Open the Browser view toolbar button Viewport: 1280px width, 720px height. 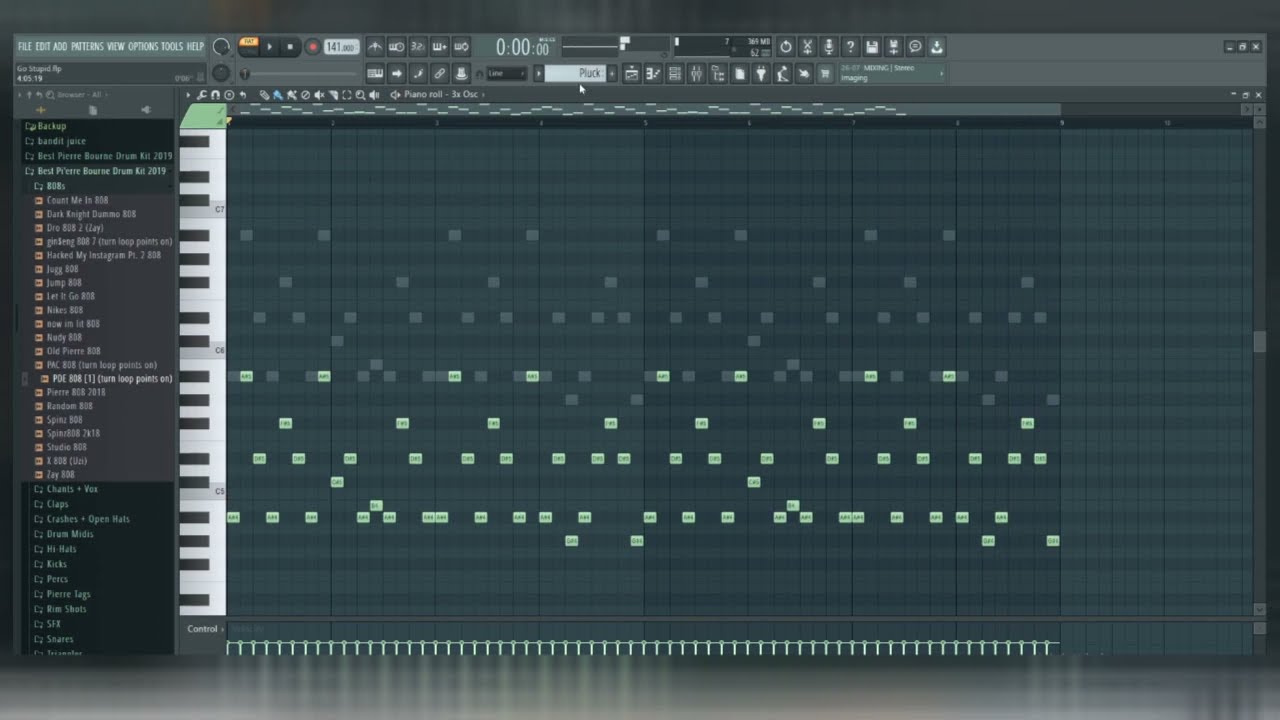[x=719, y=73]
